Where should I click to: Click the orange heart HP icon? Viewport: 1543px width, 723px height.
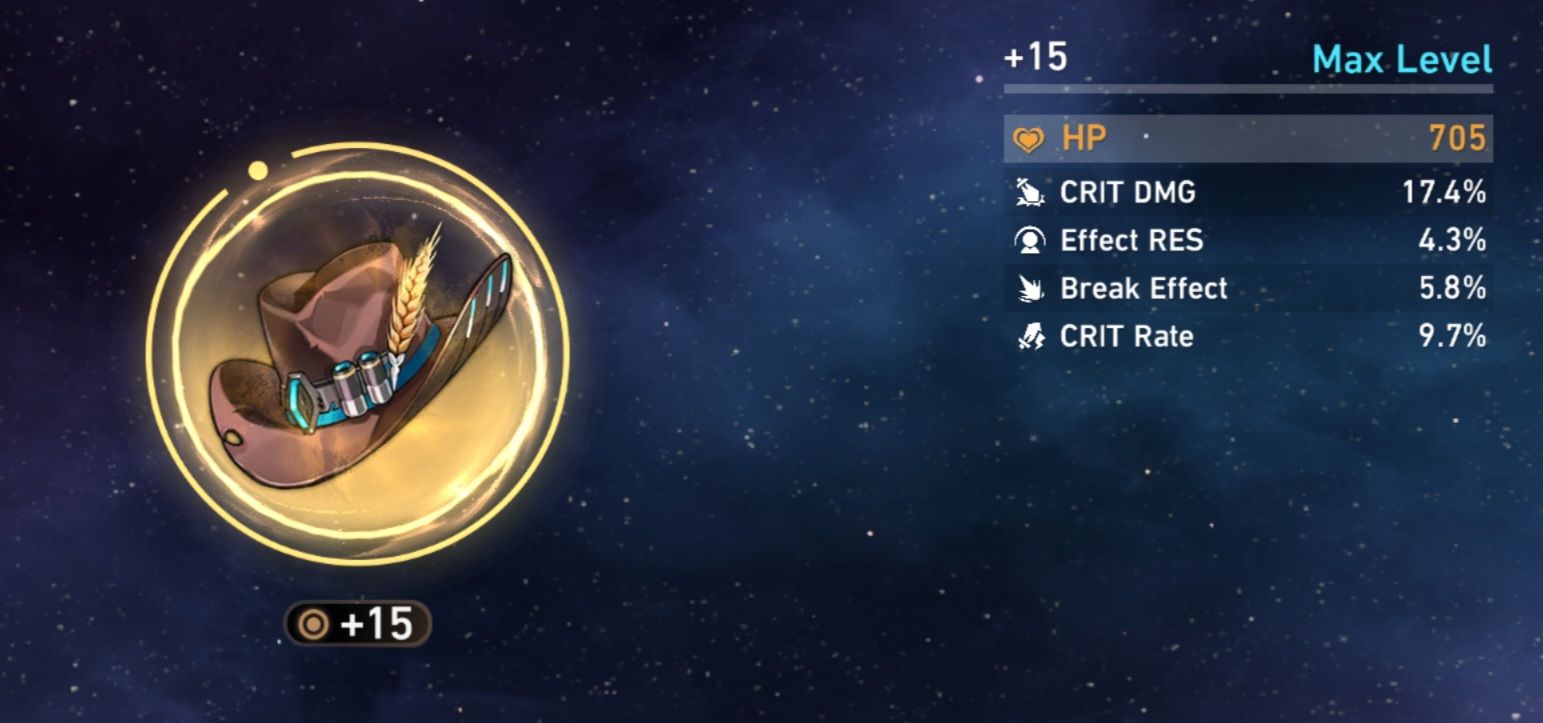click(1029, 139)
